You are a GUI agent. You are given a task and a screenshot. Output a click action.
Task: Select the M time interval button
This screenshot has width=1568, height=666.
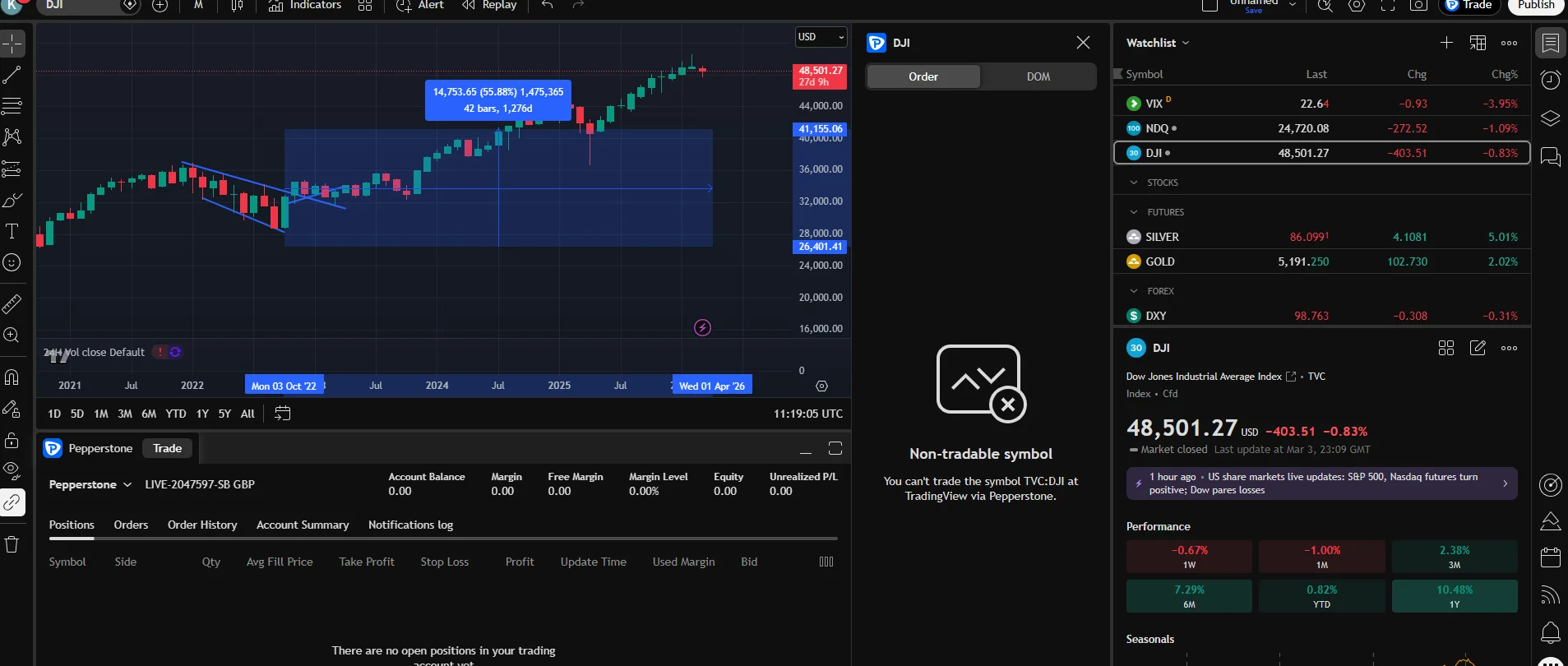[x=198, y=6]
